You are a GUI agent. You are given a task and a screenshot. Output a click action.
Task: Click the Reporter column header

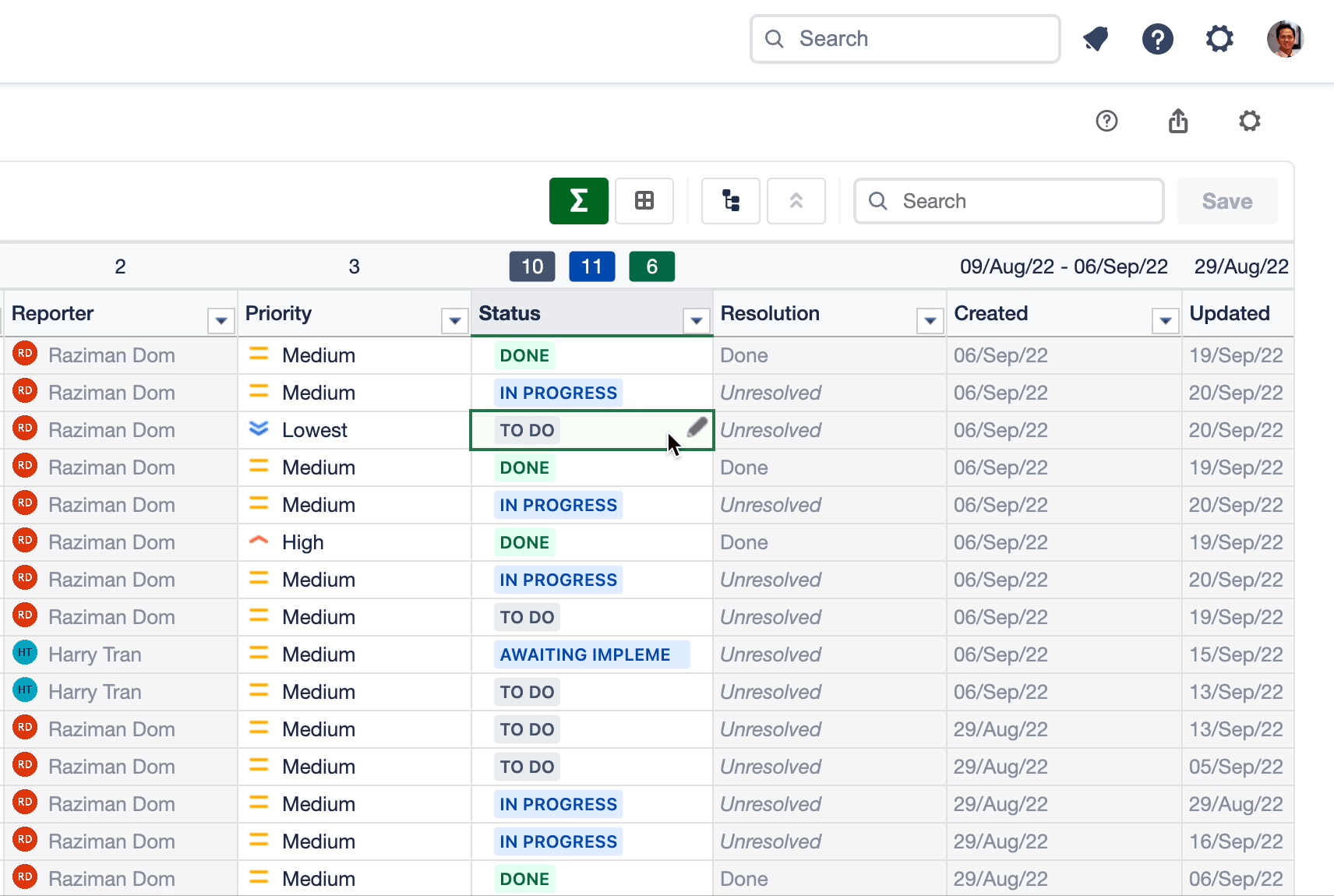tap(53, 313)
